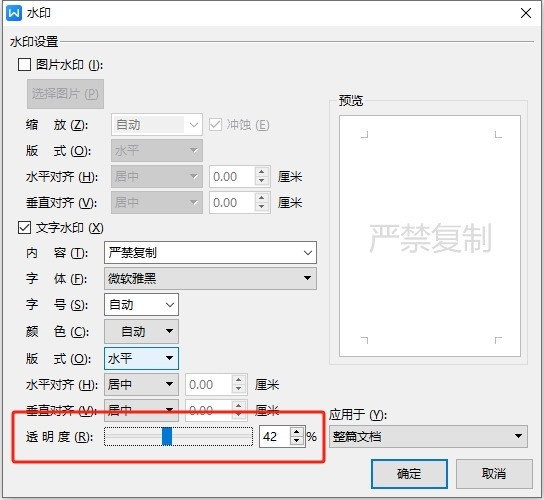Click the 选择图片 button

[65, 94]
